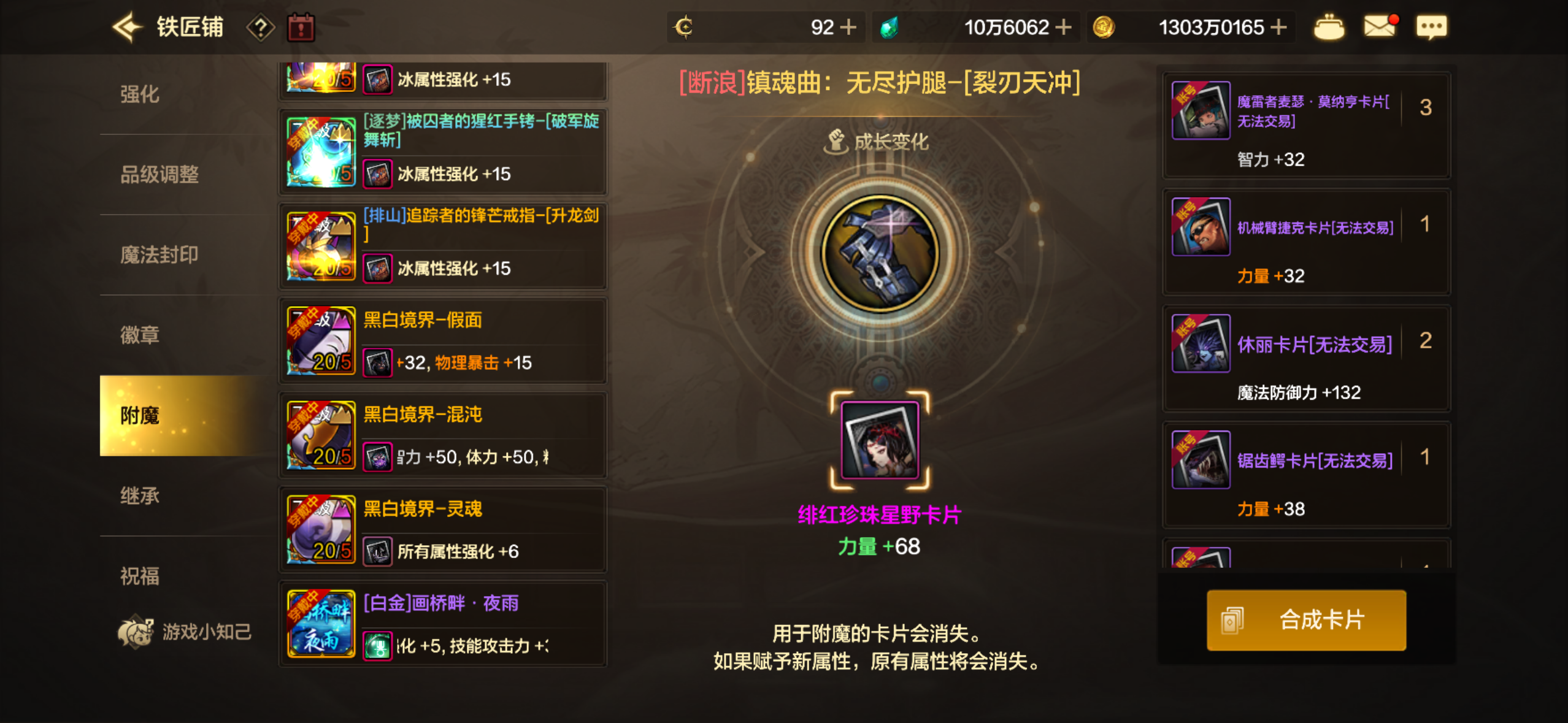Select 黑白境界-假面 equipment item
Image resolution: width=1568 pixels, height=723 pixels.
pos(443,341)
